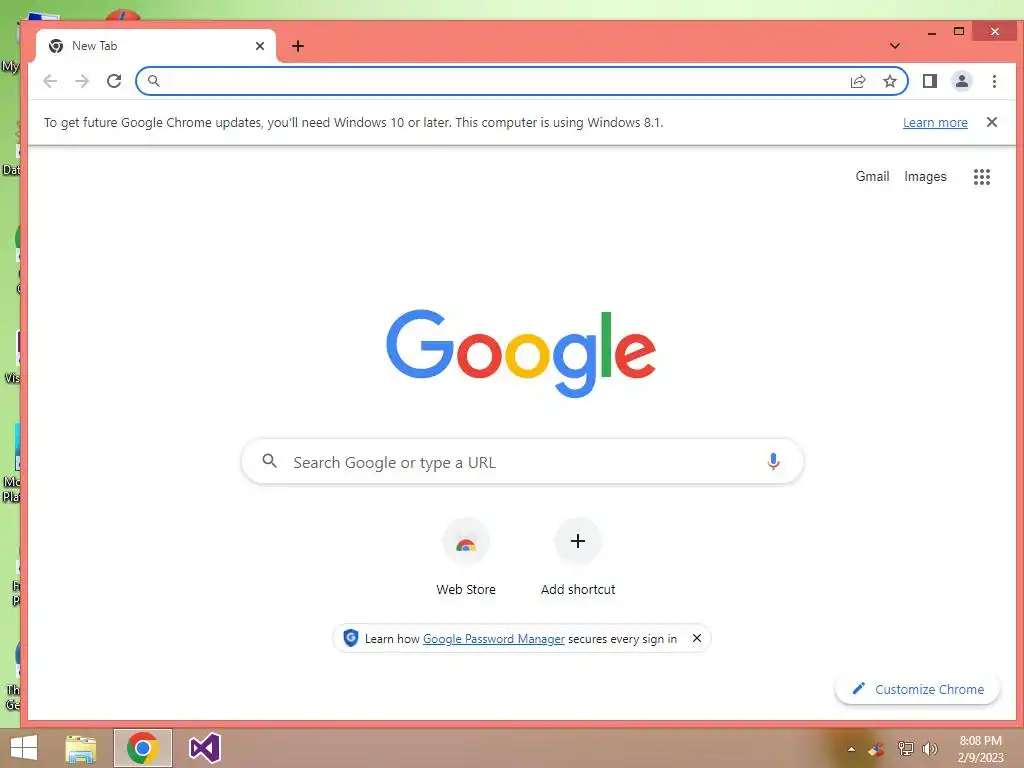This screenshot has width=1024, height=768.
Task: Open the side panel icon
Action: [929, 81]
